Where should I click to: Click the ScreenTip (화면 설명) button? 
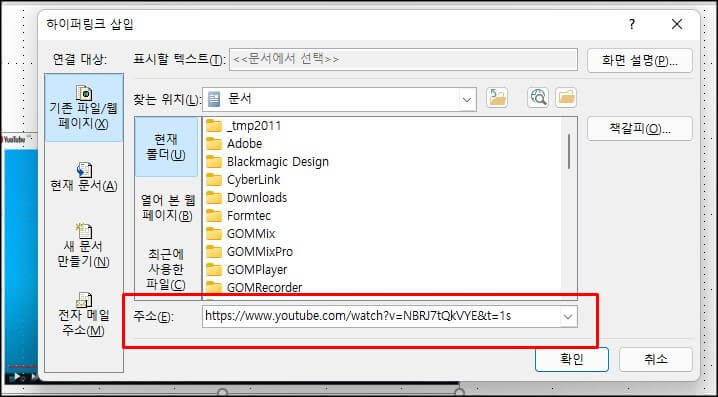pos(640,61)
